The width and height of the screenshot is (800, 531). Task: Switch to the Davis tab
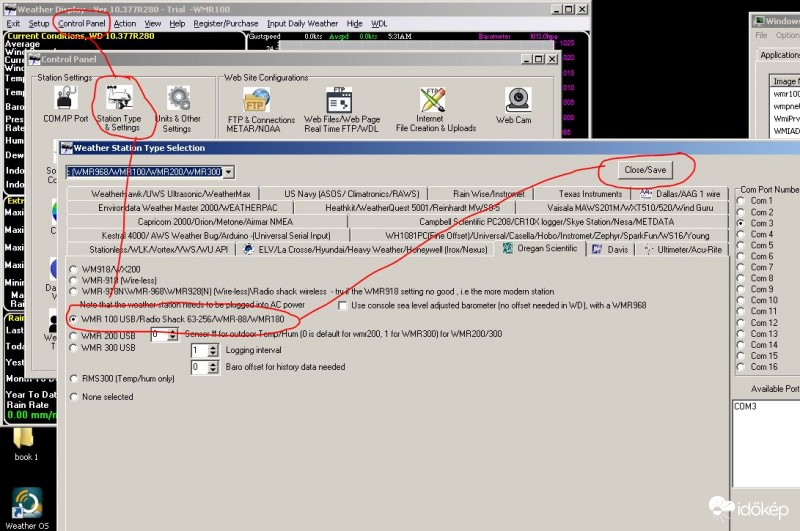pos(610,249)
